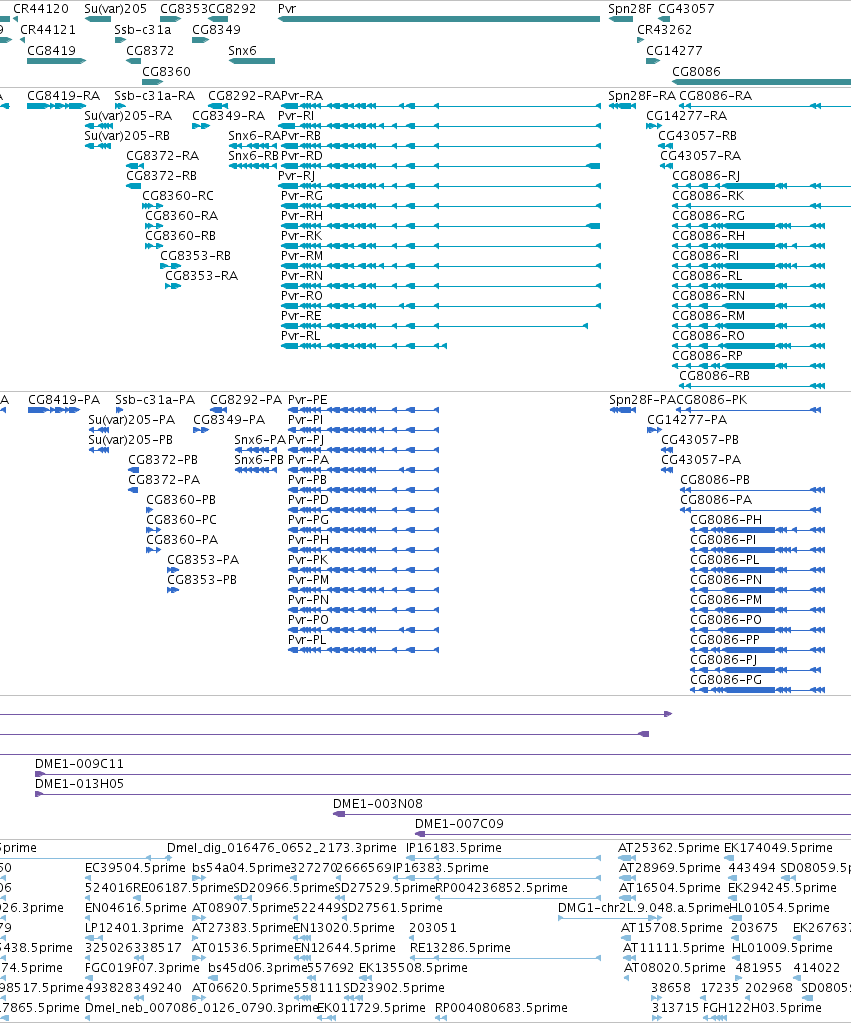
Task: Click protein CG8419-PA label
Action: [x=64, y=400]
